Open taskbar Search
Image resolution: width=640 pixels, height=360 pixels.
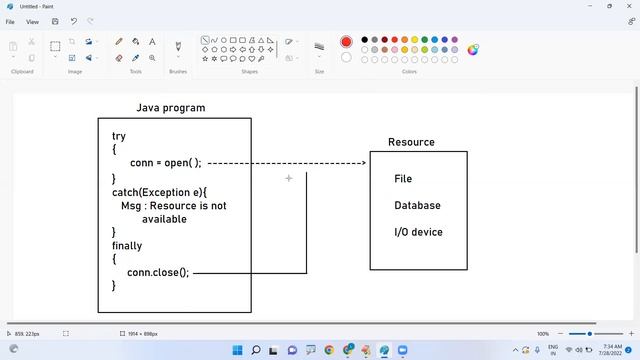tap(256, 350)
